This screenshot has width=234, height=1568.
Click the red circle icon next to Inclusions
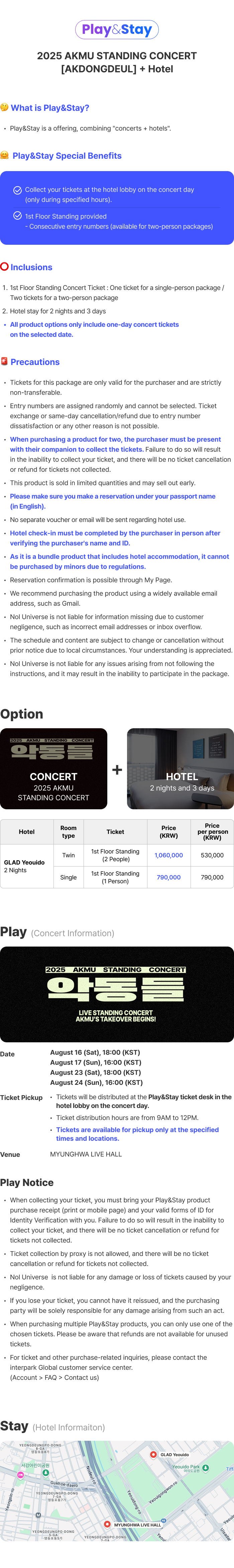coord(4,267)
